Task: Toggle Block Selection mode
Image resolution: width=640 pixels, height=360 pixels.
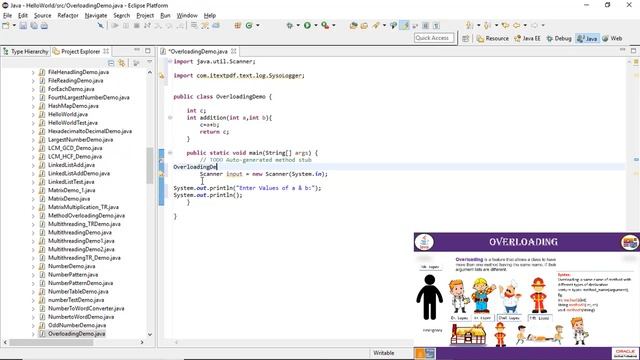Action: (x=425, y=25)
